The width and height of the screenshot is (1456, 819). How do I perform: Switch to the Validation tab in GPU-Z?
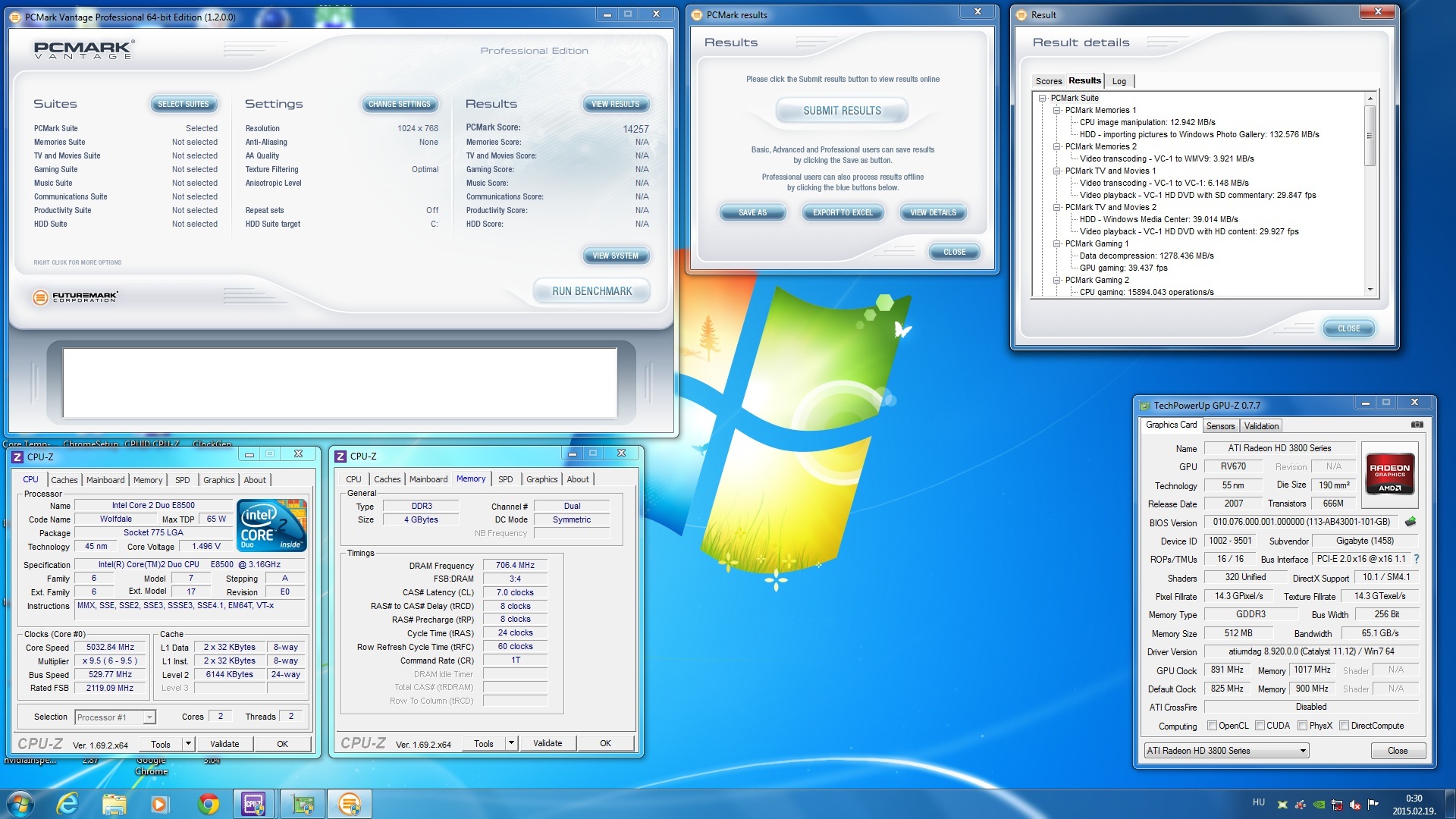click(1261, 426)
